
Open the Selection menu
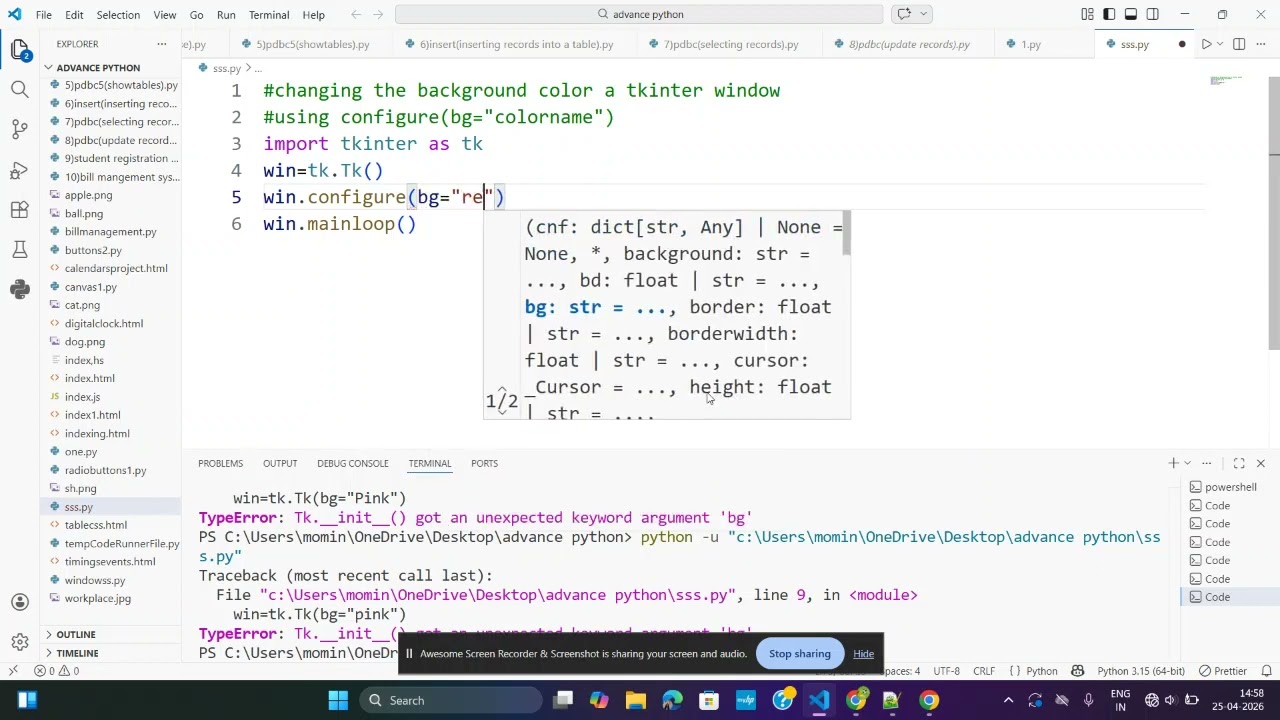[118, 15]
